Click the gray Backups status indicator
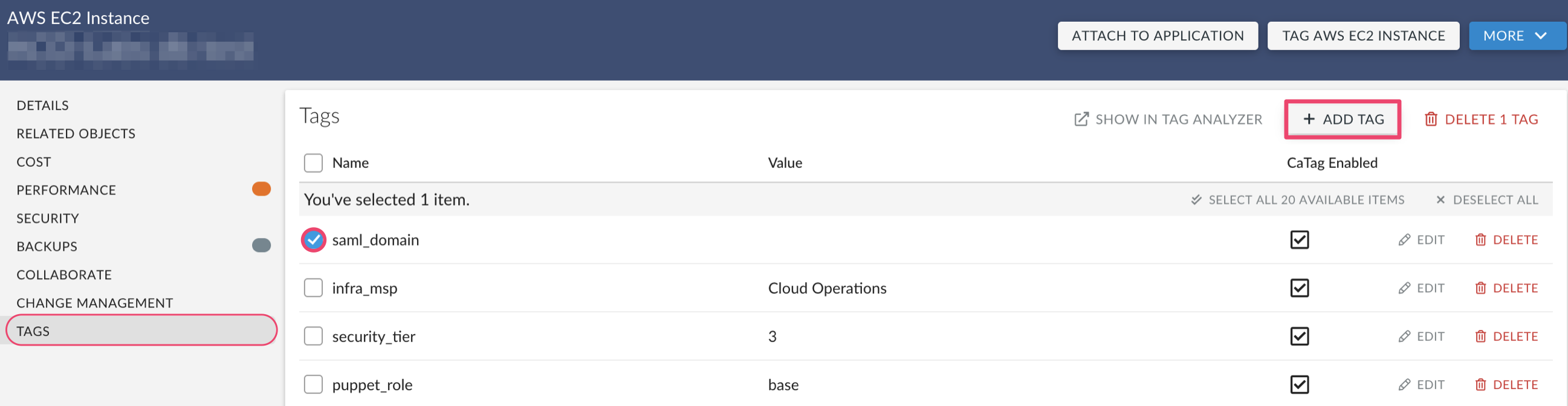This screenshot has width=1568, height=406. pyautogui.click(x=262, y=245)
